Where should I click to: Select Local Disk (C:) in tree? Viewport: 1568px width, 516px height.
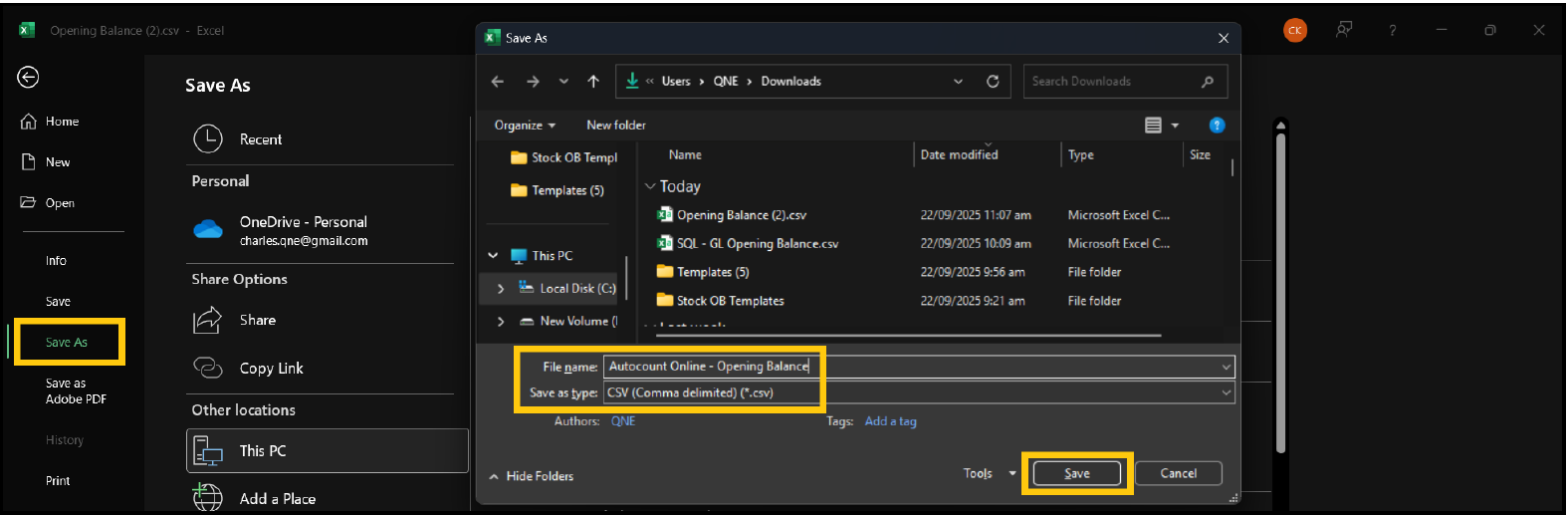coord(567,289)
